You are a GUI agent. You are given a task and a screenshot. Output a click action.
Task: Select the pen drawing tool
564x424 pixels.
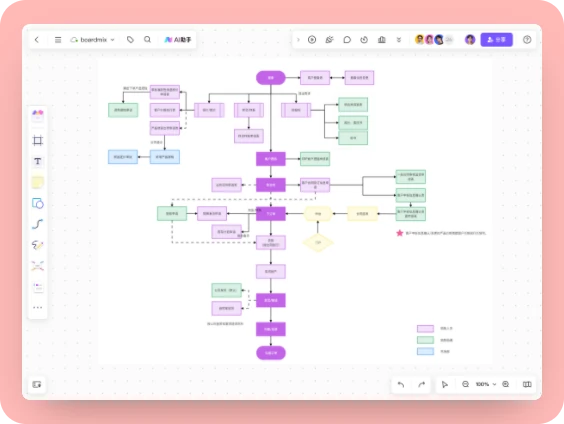coord(37,245)
